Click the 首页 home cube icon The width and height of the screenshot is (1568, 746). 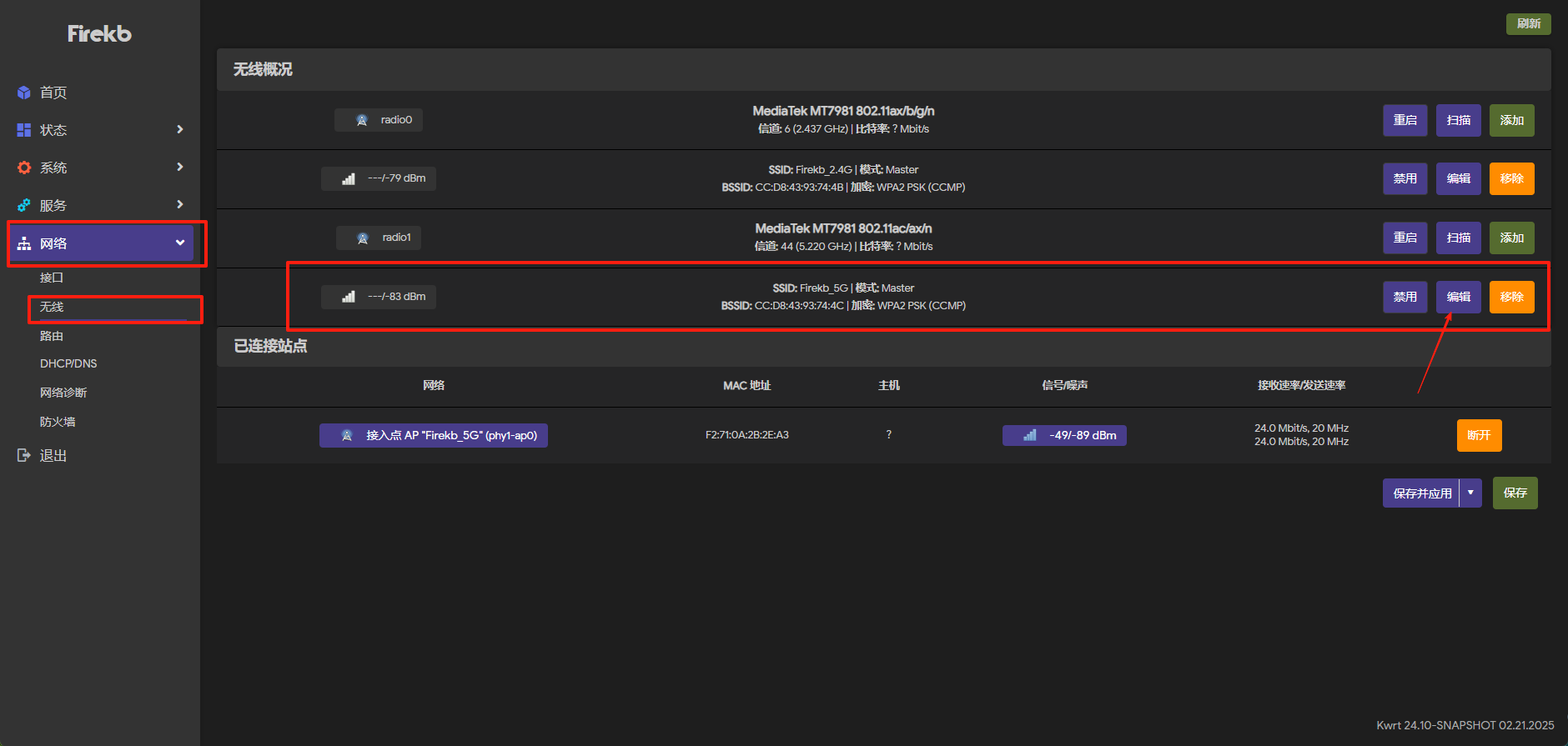click(24, 93)
